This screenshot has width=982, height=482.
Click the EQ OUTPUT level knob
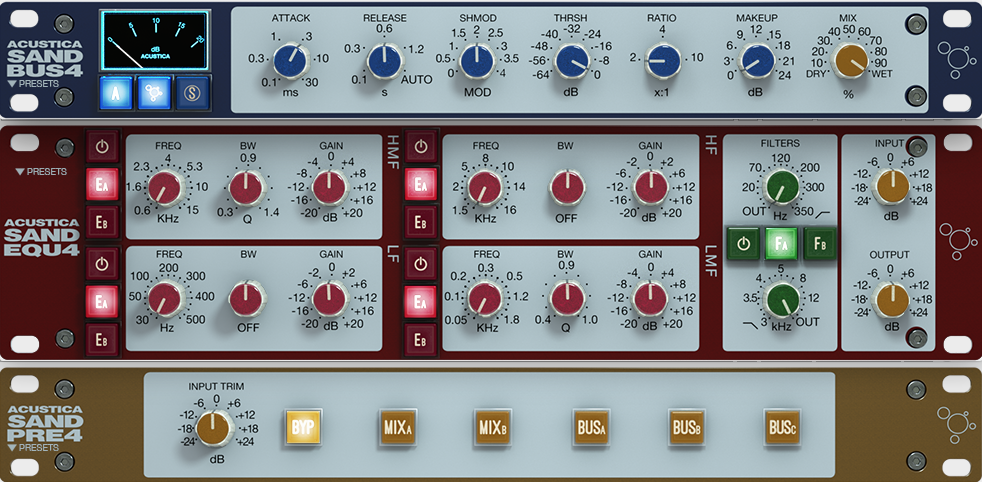click(x=891, y=299)
